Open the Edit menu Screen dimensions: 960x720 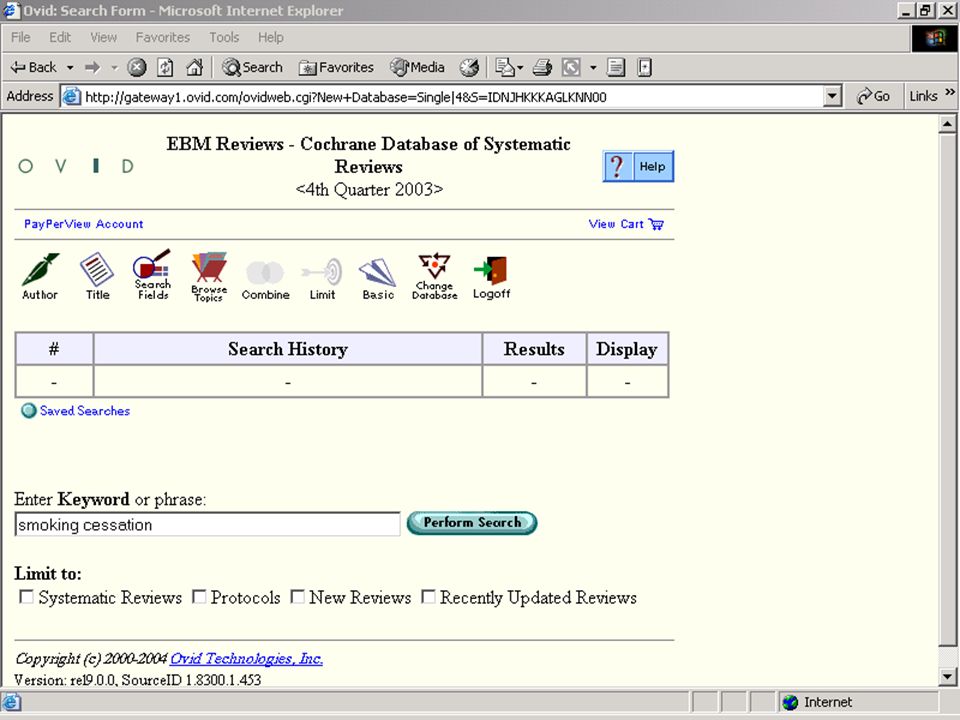point(60,37)
